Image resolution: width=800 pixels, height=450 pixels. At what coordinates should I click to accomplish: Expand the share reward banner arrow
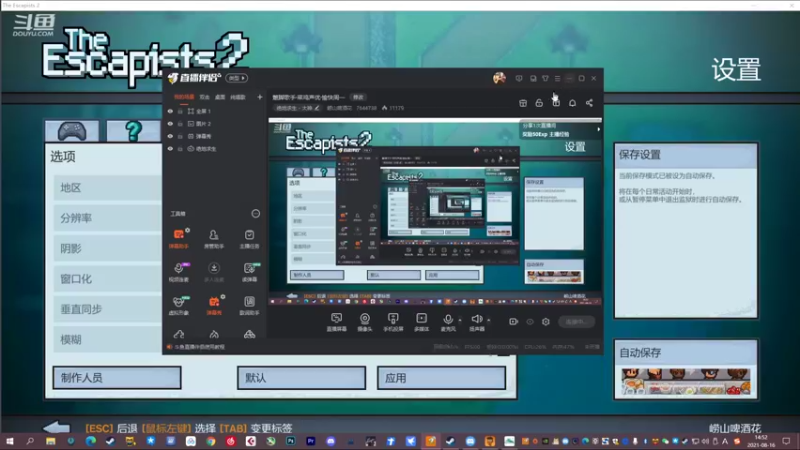coord(598,130)
